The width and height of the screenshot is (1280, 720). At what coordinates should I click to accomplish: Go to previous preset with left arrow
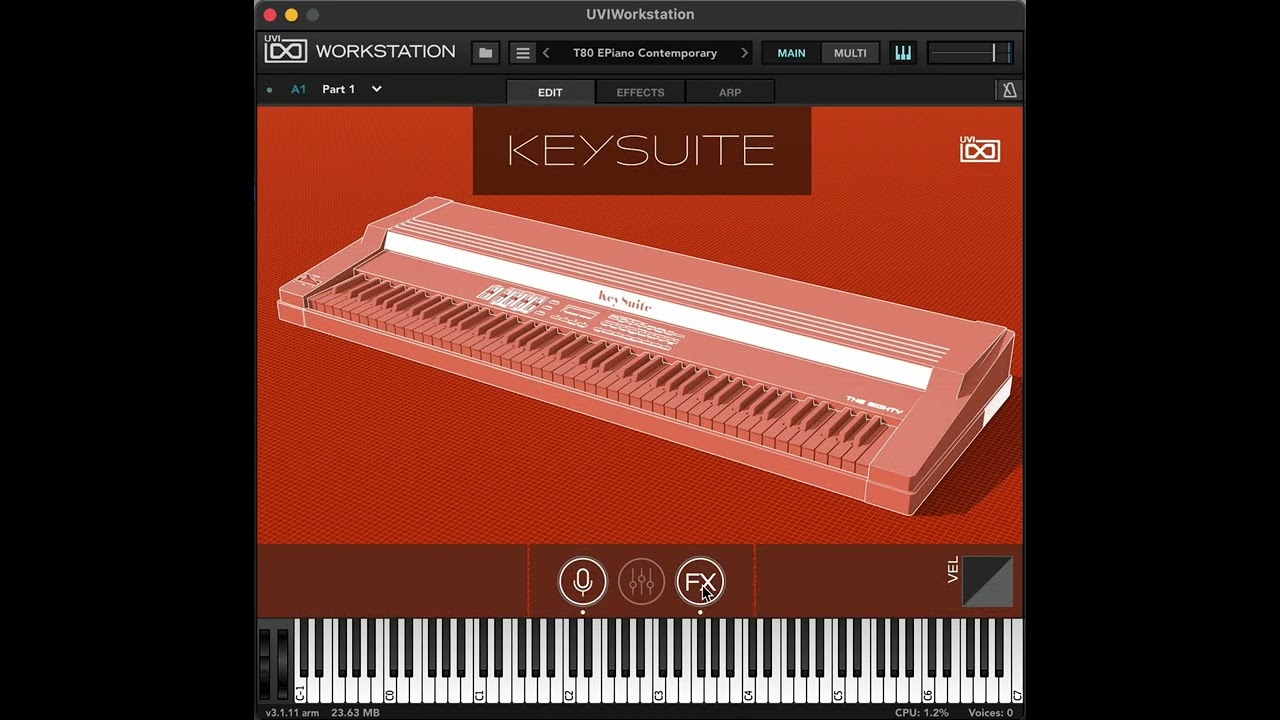tap(546, 53)
